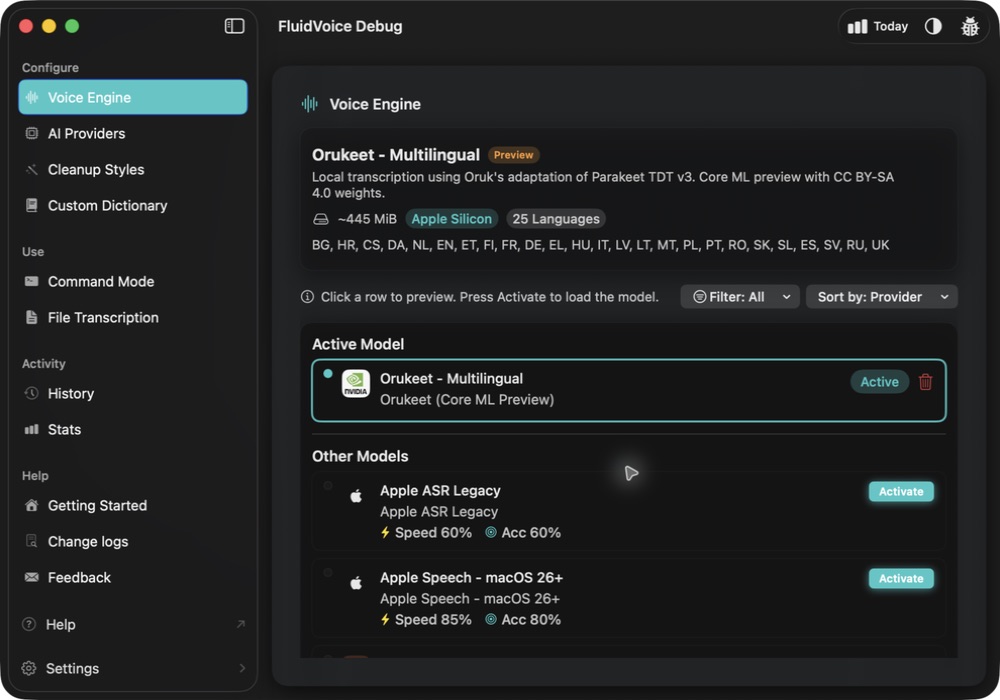Select the Orukeet - Multilingual radio indicator

[x=328, y=374]
